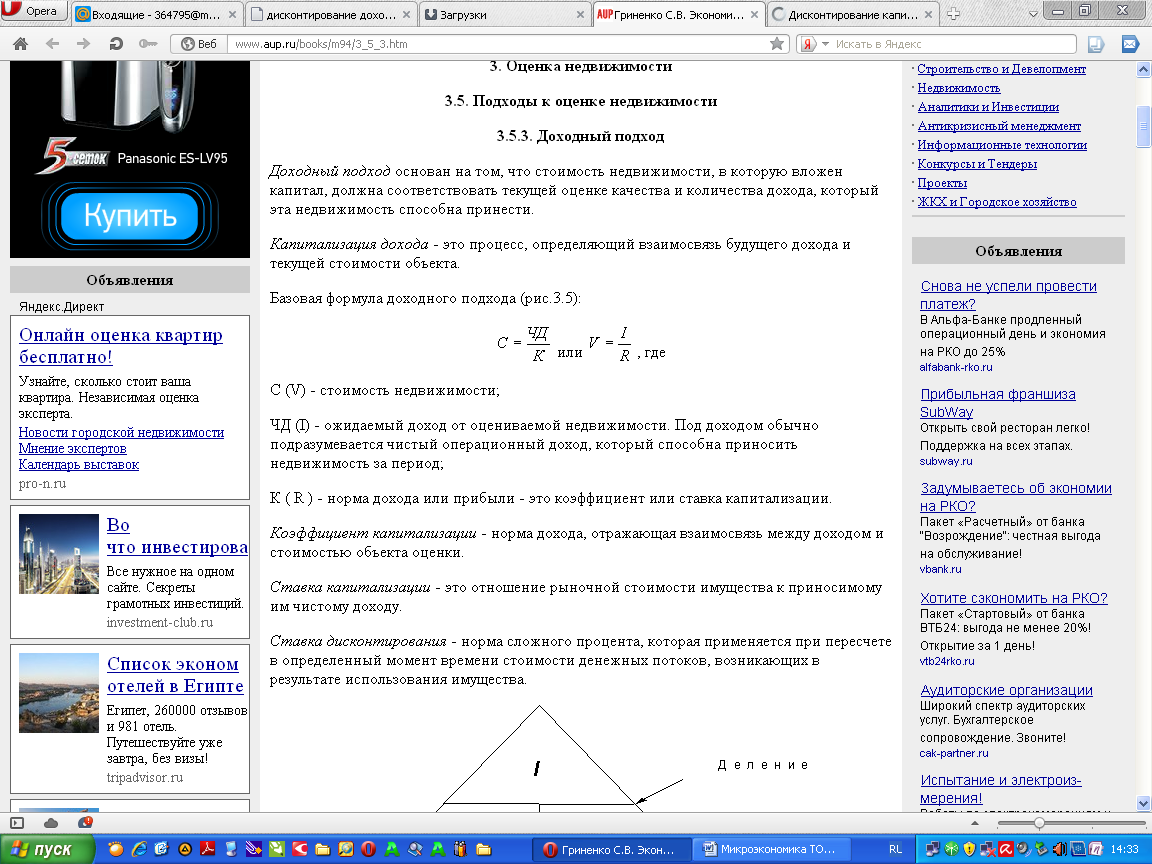
Task: Open the Проекты sidebar link
Action: 942,183
